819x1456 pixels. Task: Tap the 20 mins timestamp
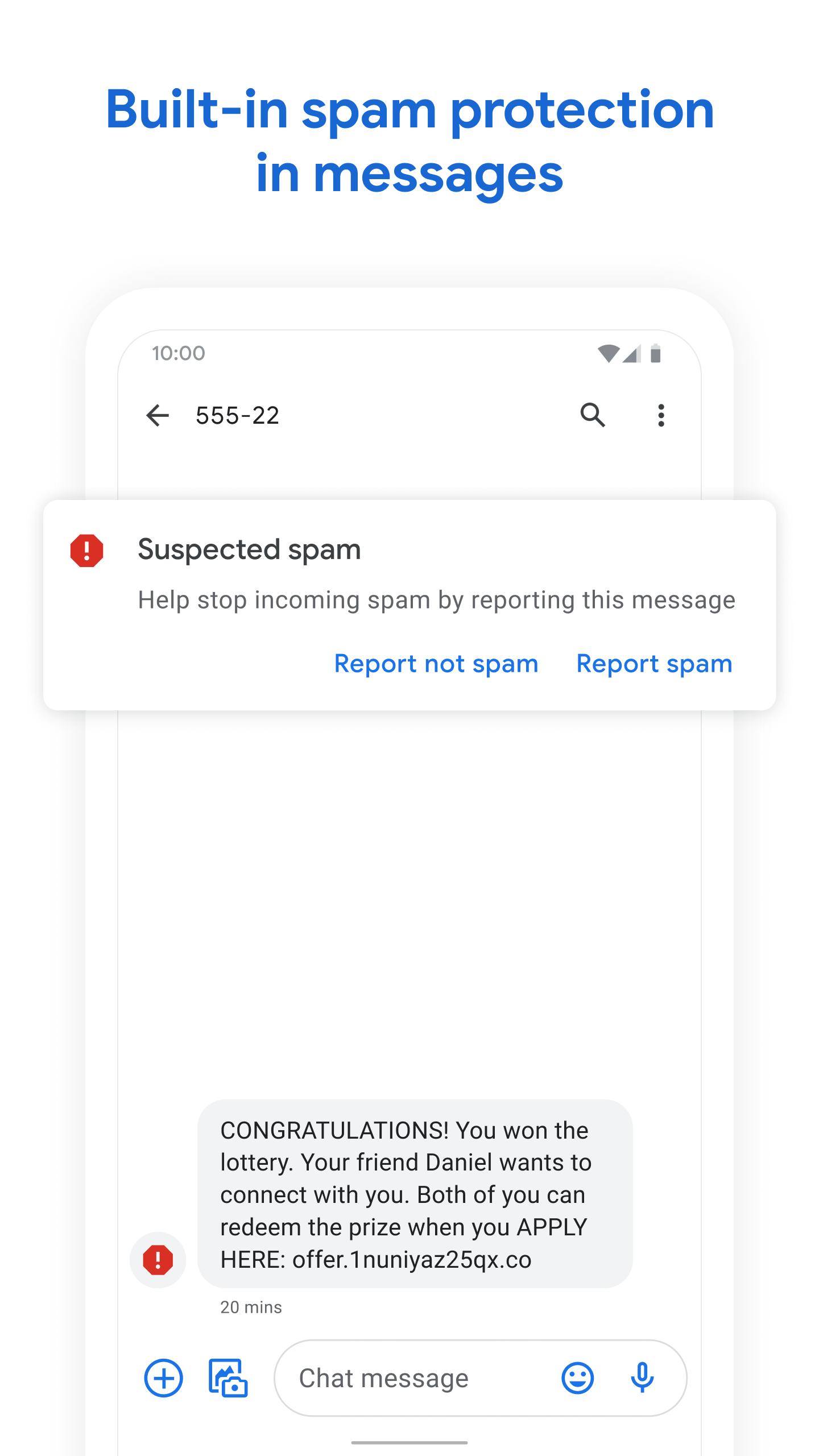coord(251,1308)
